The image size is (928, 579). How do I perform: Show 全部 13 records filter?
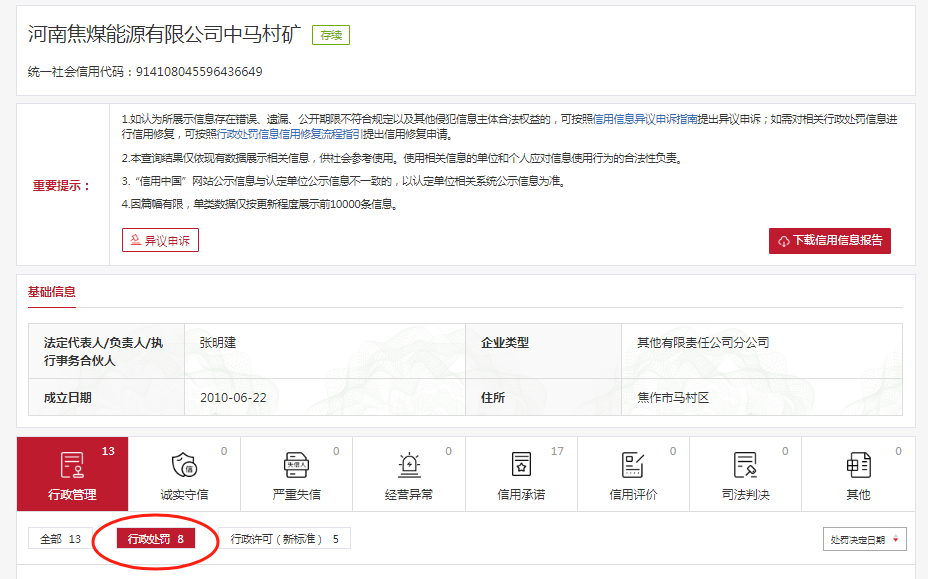tap(60, 539)
